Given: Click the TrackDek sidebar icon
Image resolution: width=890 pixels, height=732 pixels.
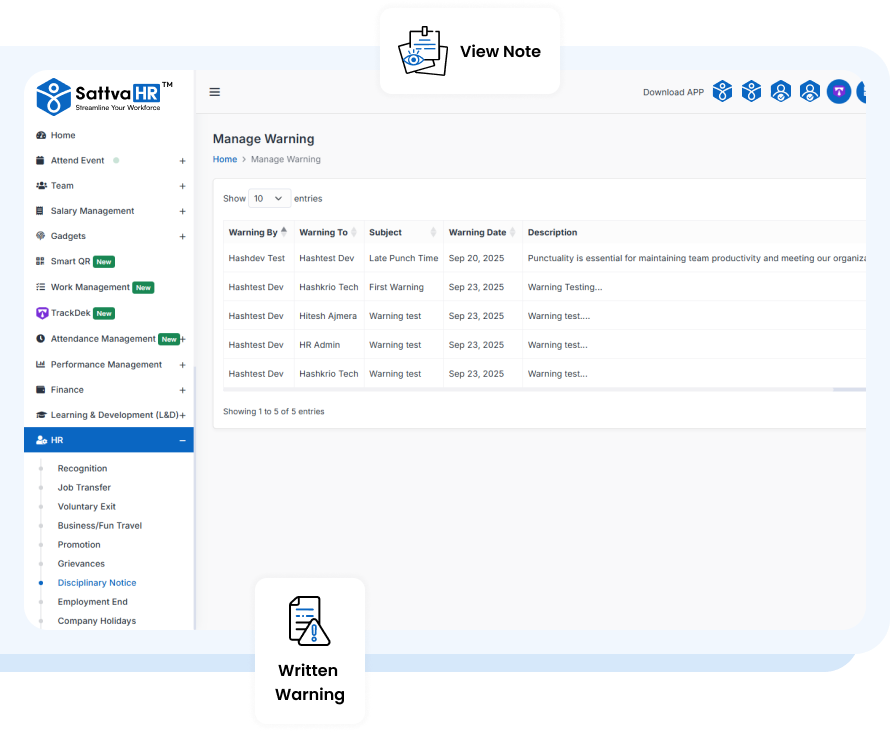Looking at the screenshot, I should coord(41,313).
